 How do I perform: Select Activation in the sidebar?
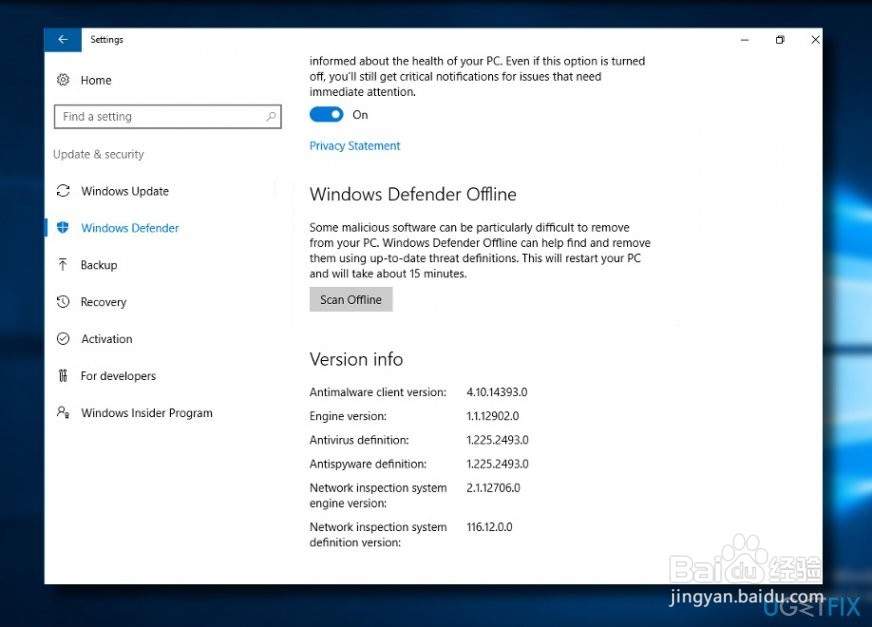click(106, 339)
